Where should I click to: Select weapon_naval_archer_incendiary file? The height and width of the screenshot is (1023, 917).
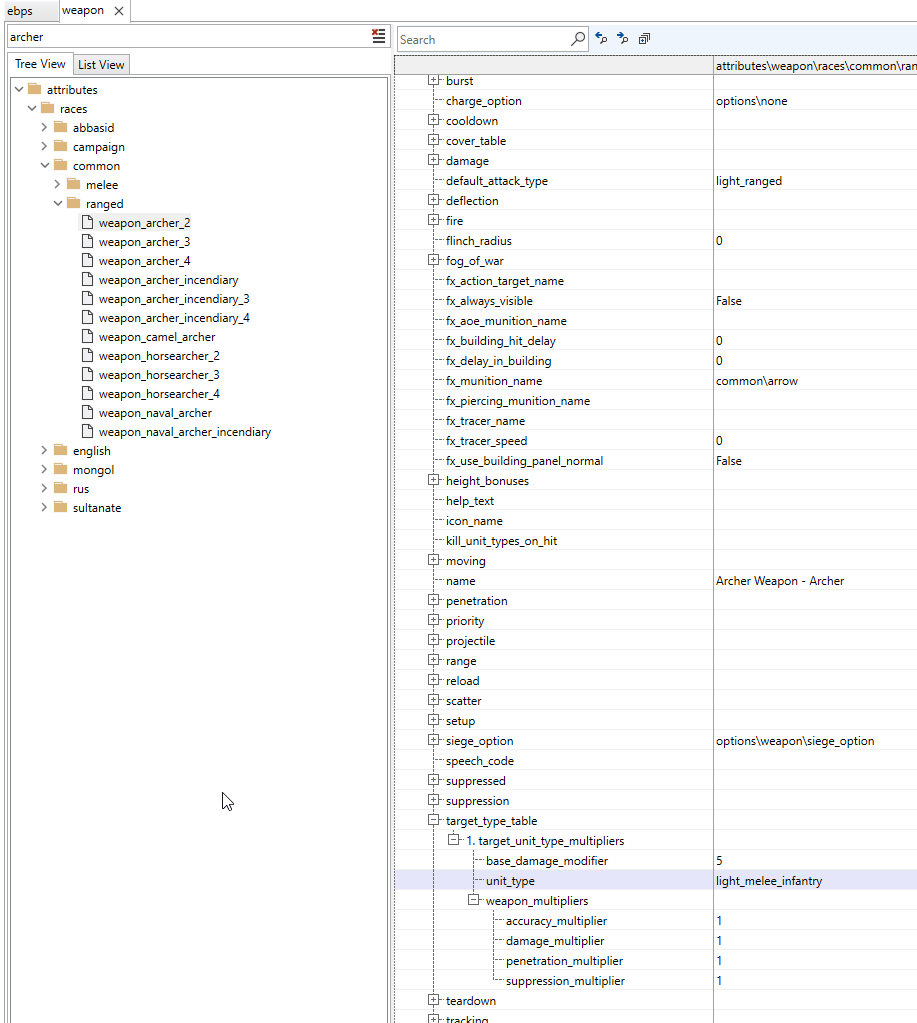coord(185,431)
